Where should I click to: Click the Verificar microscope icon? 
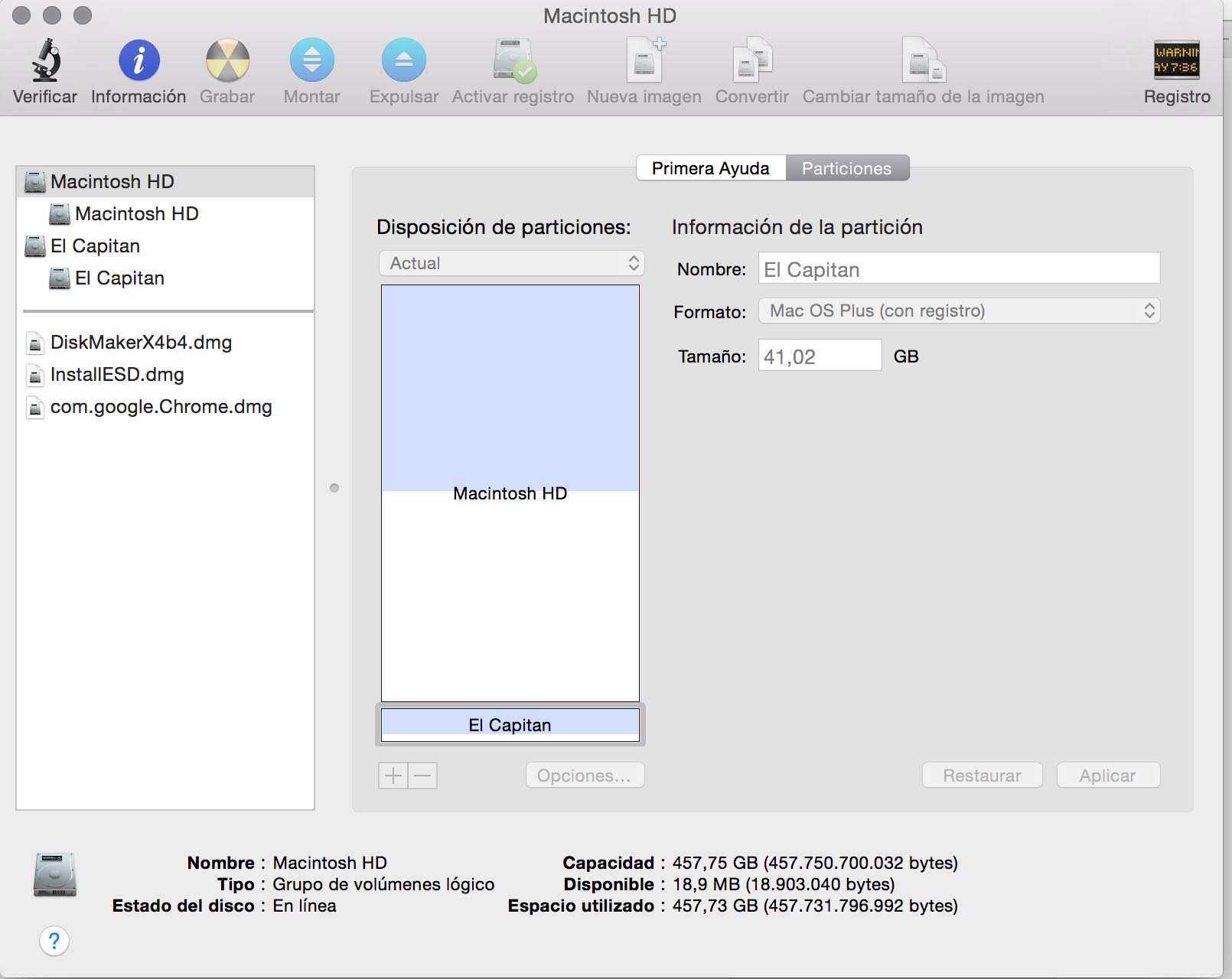[45, 61]
